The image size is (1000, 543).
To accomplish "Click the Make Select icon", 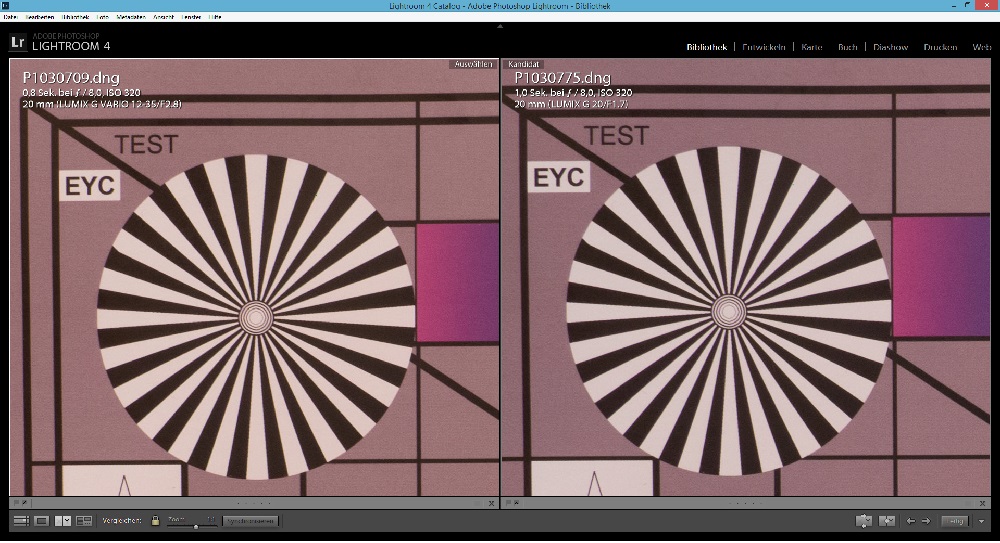I will [x=887, y=521].
